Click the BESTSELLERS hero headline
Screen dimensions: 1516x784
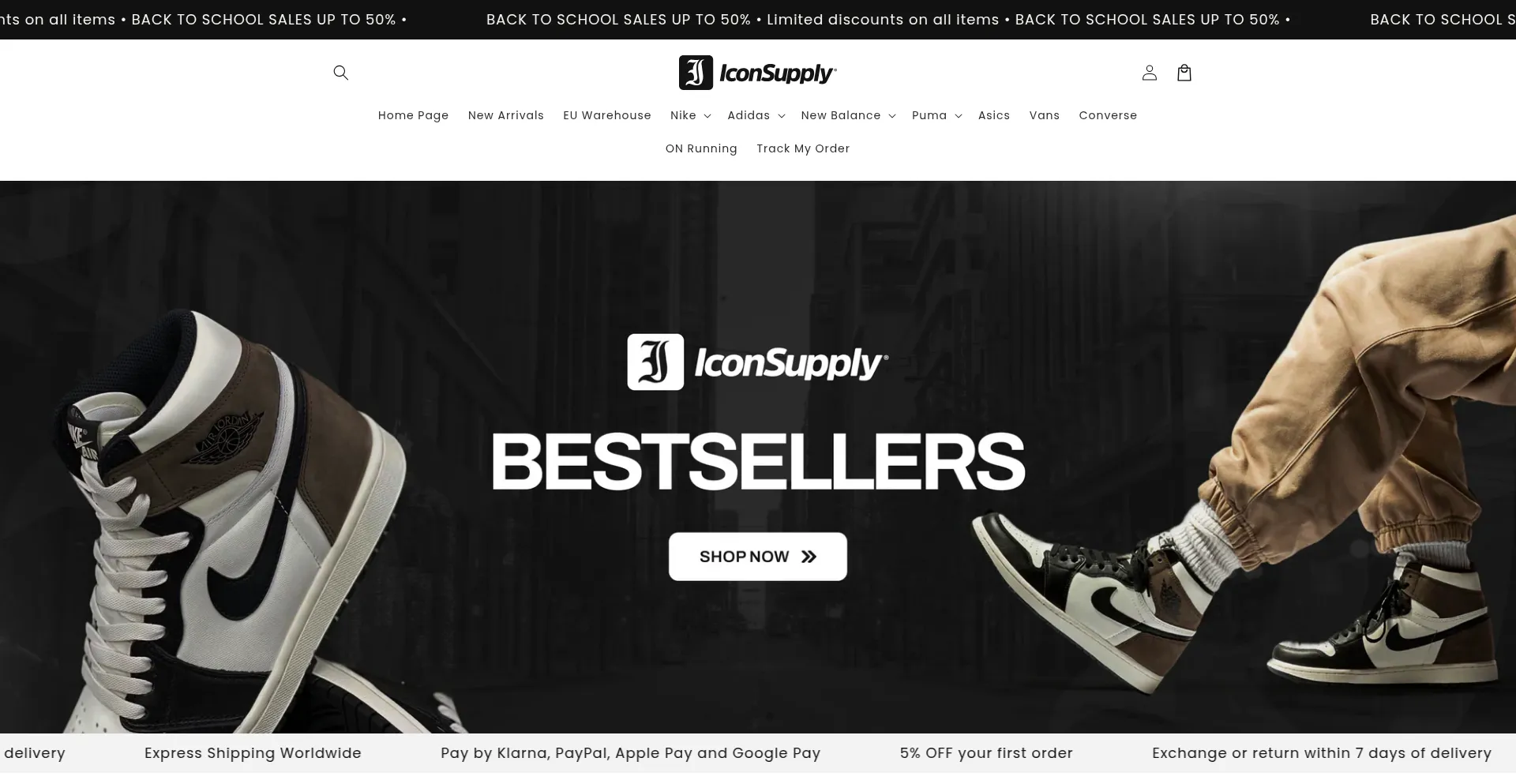point(758,461)
